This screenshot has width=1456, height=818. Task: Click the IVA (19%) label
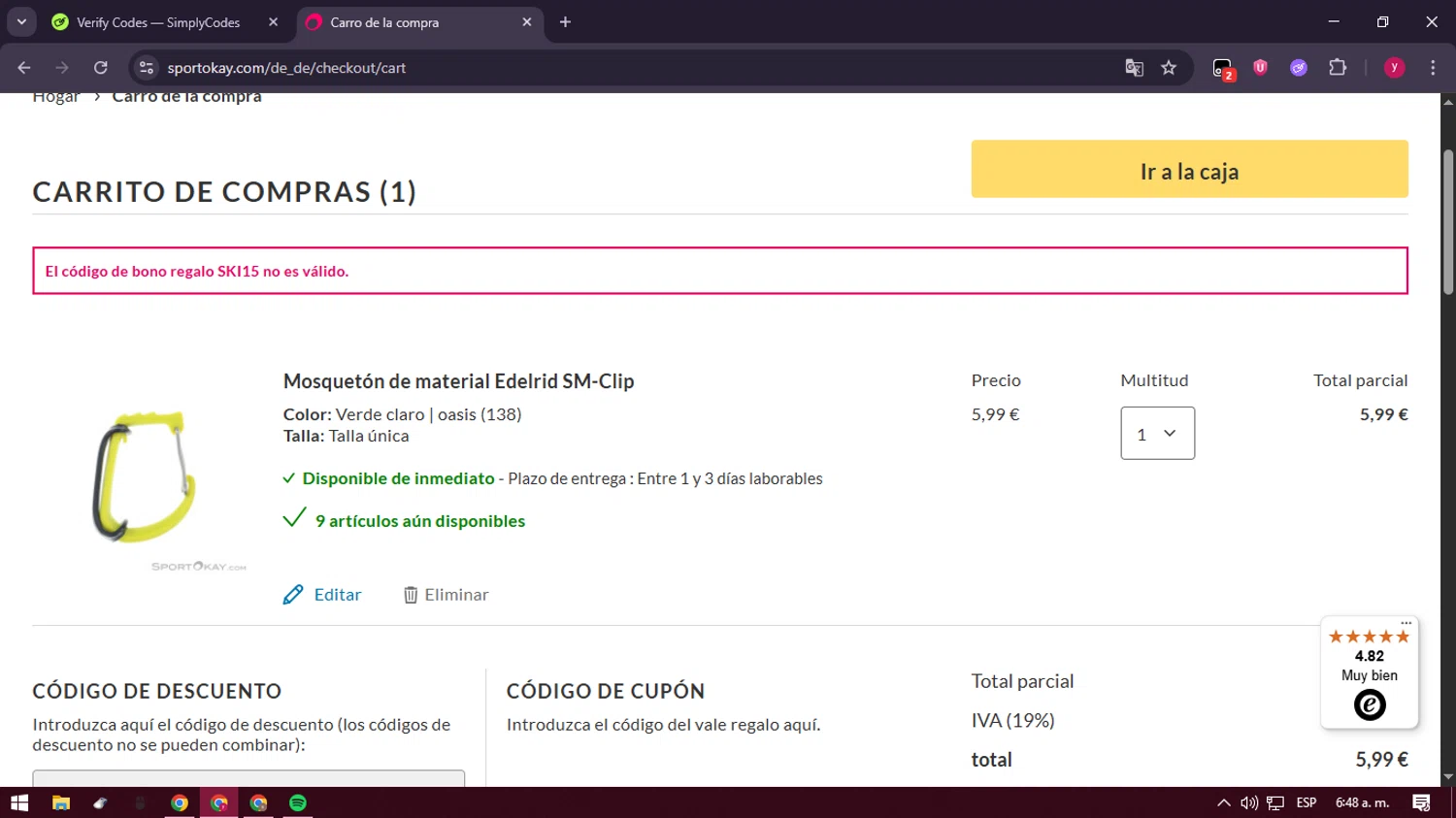pos(1012,721)
